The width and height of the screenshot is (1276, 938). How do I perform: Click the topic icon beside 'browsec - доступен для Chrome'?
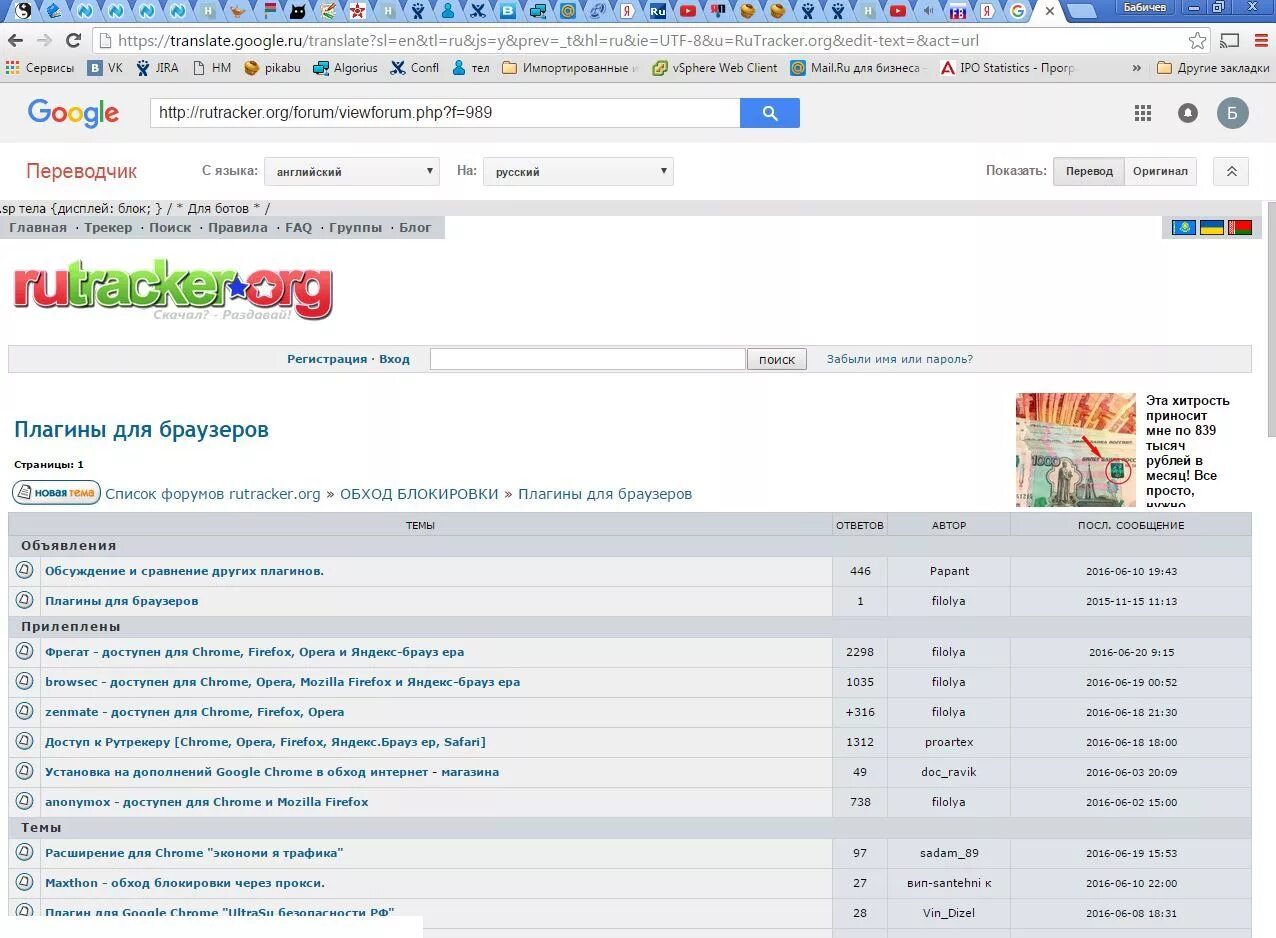tap(25, 681)
